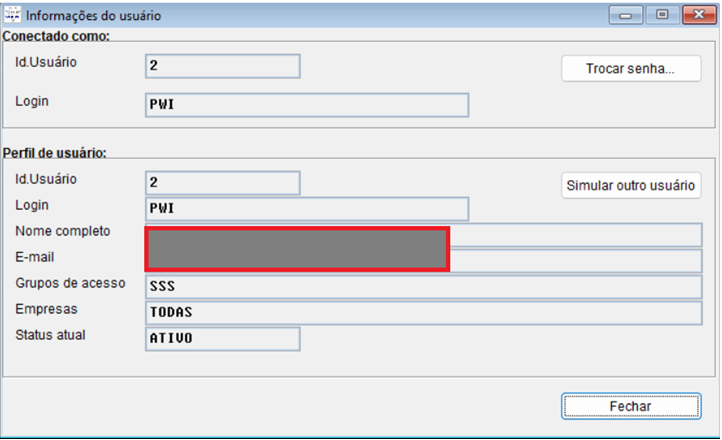Screen dimensions: 722x440
Task: Click the Simular outro usuário button
Action: click(631, 185)
